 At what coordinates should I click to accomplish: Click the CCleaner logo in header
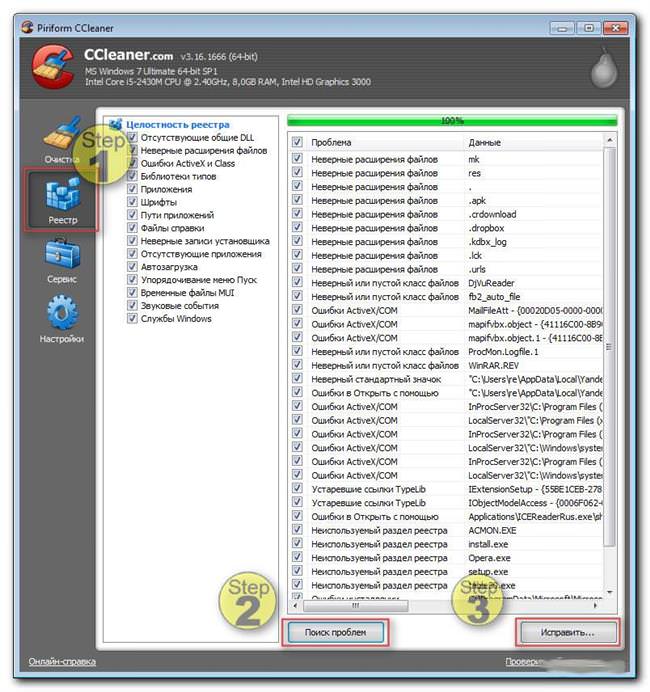click(x=53, y=67)
